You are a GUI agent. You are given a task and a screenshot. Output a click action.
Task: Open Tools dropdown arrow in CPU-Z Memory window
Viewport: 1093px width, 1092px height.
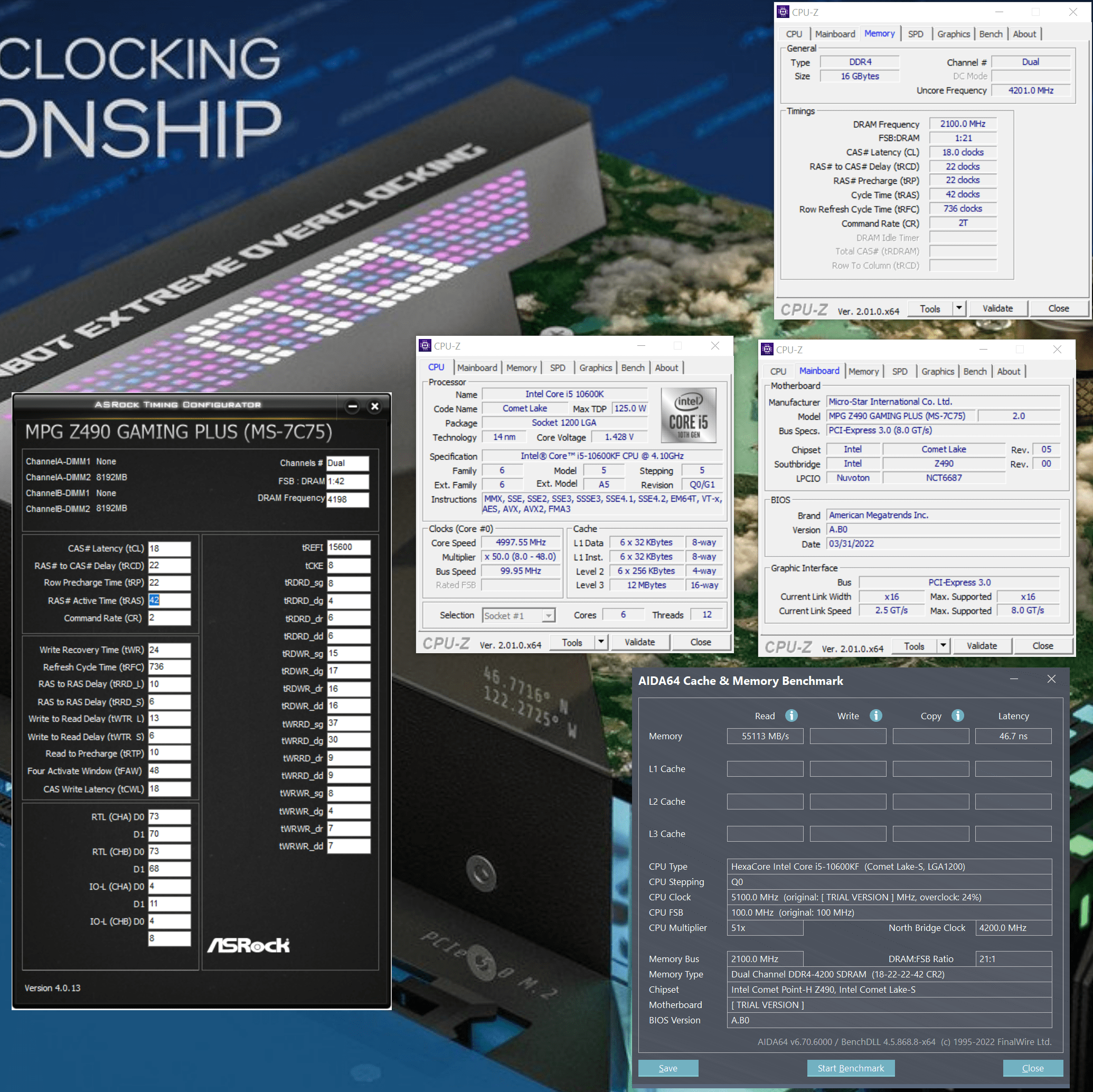(959, 308)
